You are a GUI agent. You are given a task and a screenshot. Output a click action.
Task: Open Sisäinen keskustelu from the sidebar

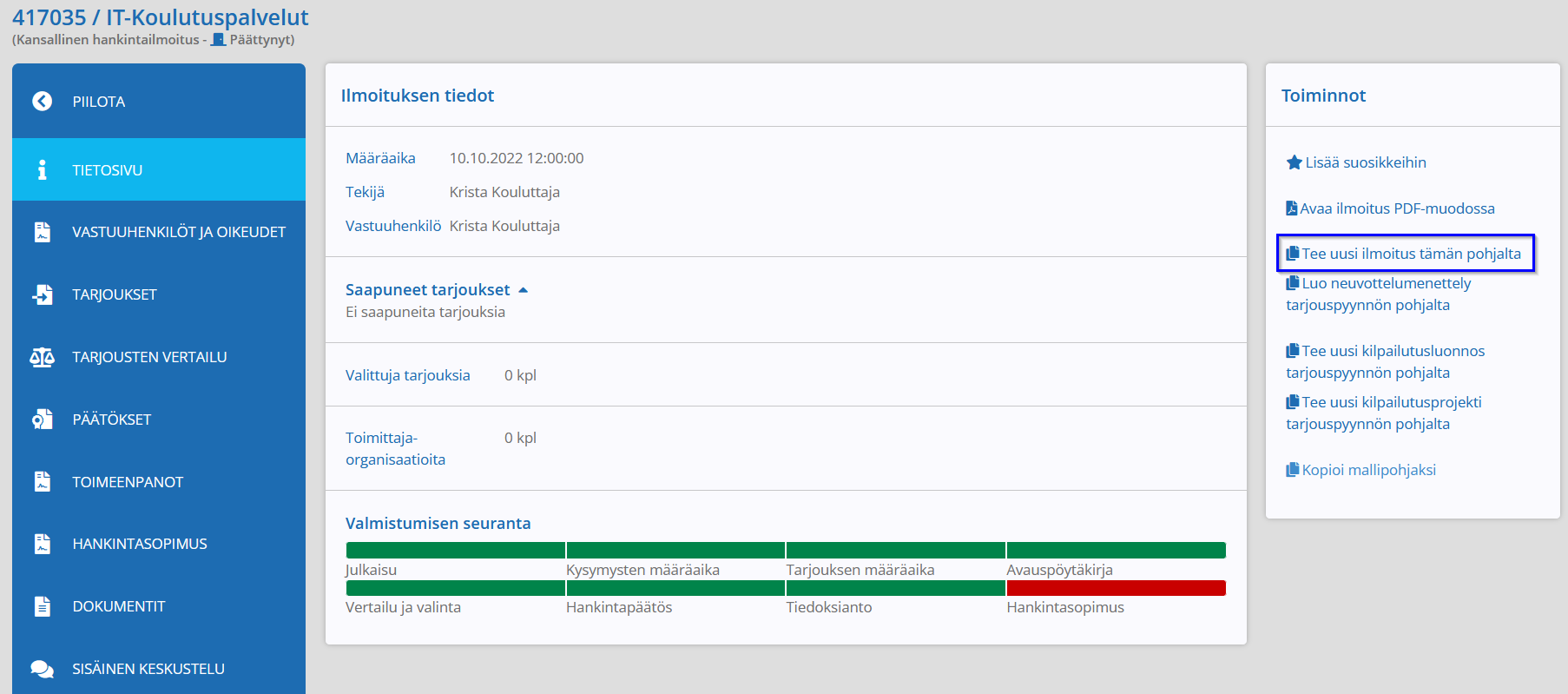coord(159,669)
